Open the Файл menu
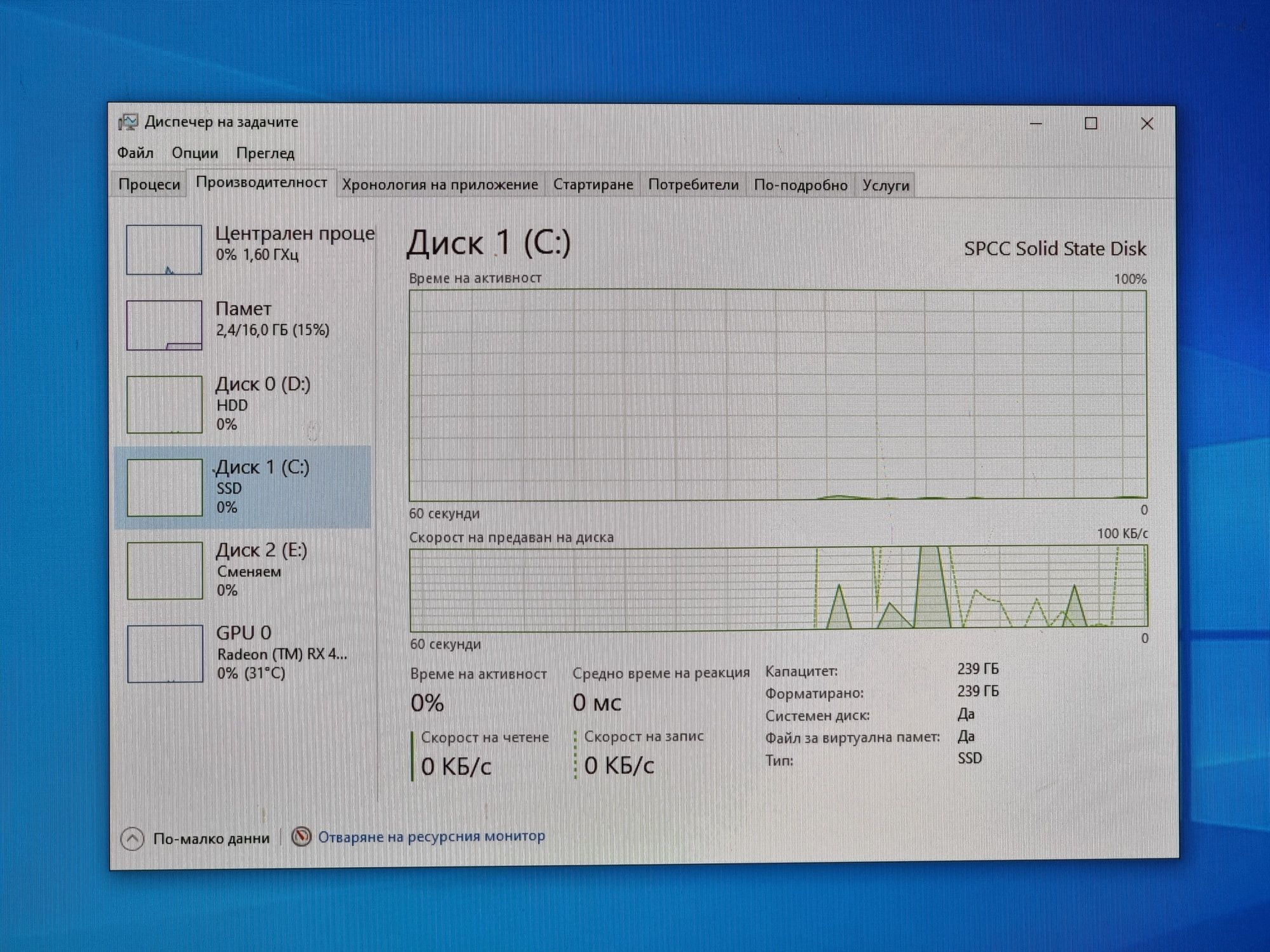The width and height of the screenshot is (1270, 952). 135,153
